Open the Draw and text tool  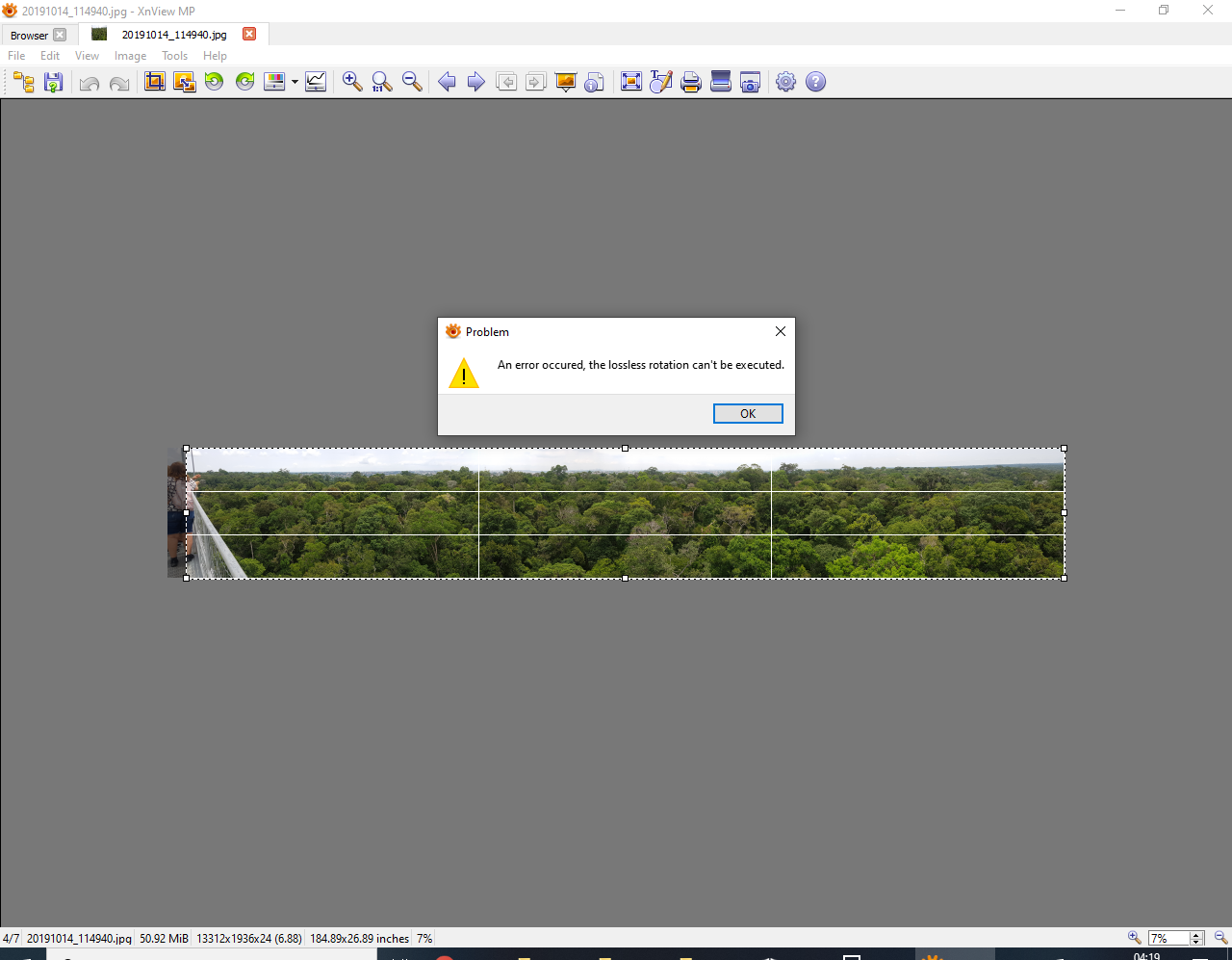click(x=661, y=82)
